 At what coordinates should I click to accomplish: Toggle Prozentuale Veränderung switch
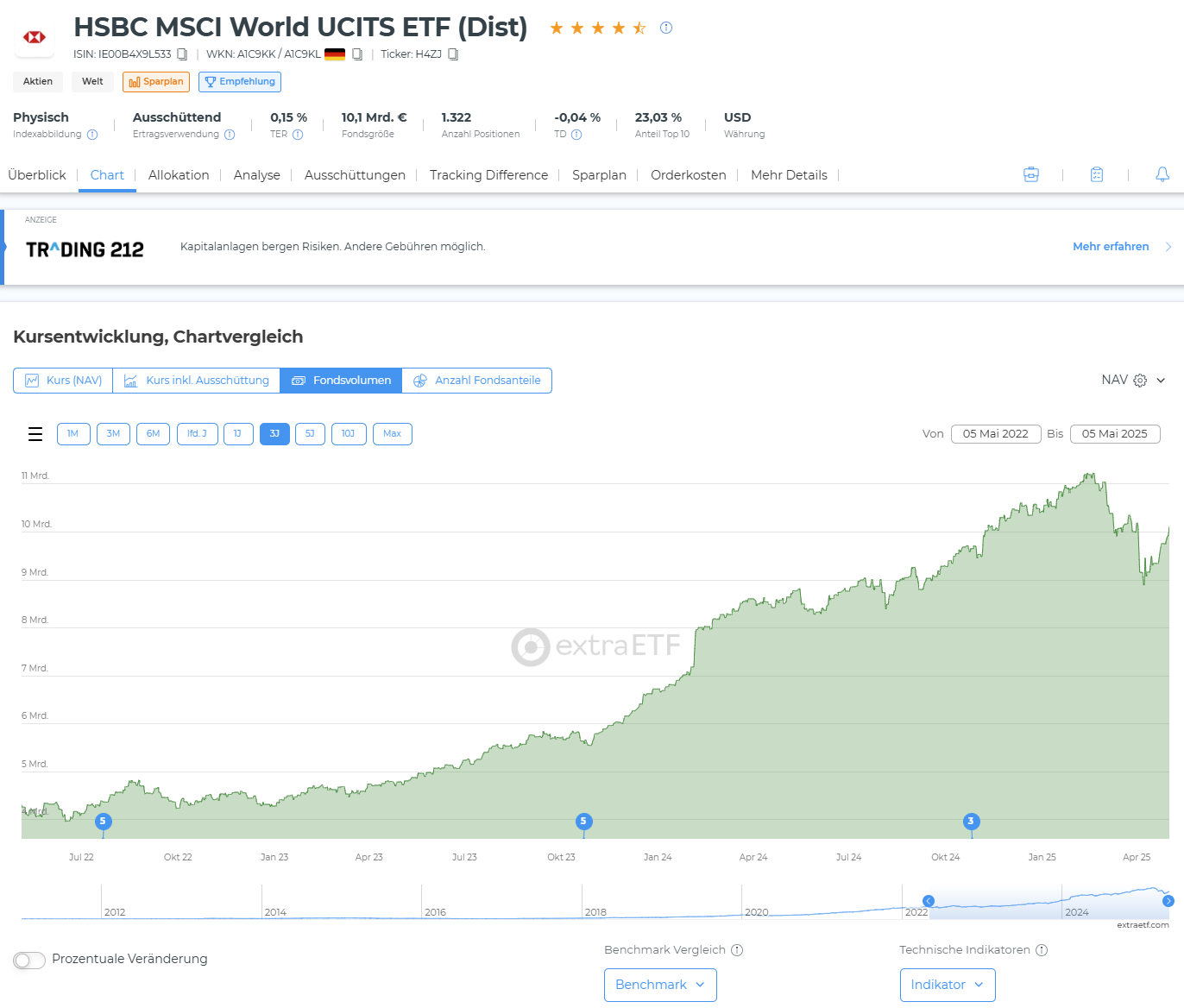point(29,961)
